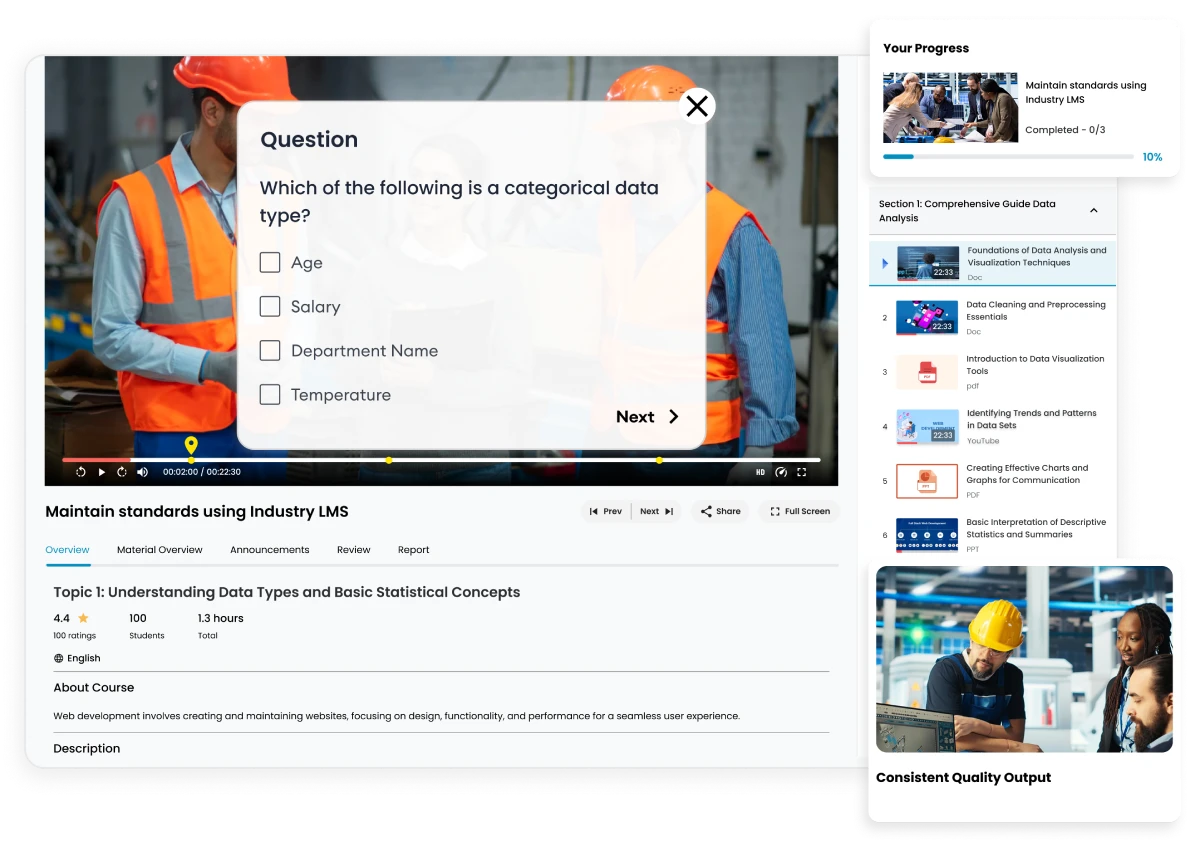Screen dimensions: 1200x842
Task: Open the HD quality option
Action: pos(761,471)
